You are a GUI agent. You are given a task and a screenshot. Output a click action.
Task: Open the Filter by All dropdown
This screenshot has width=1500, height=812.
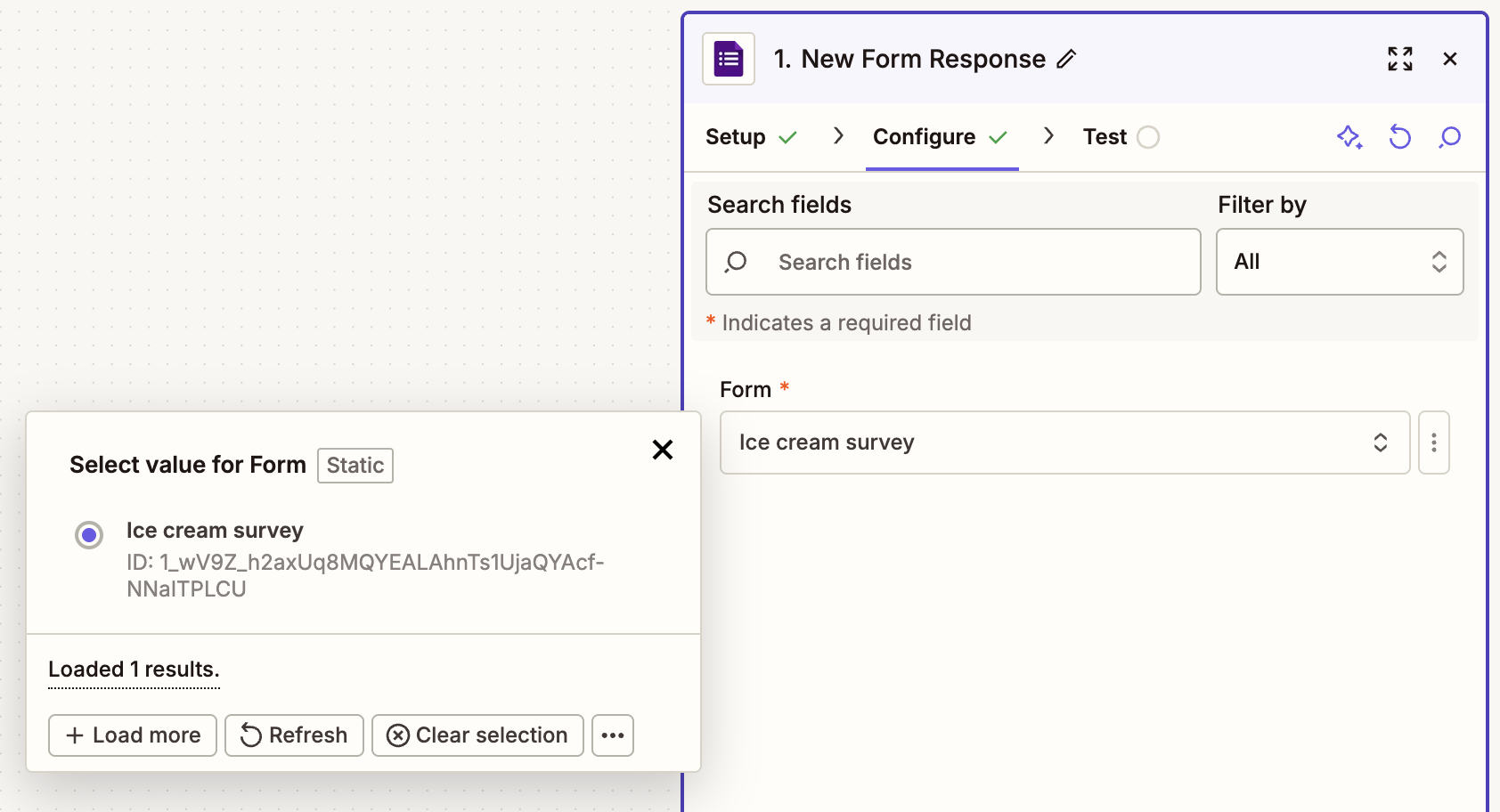(1339, 262)
